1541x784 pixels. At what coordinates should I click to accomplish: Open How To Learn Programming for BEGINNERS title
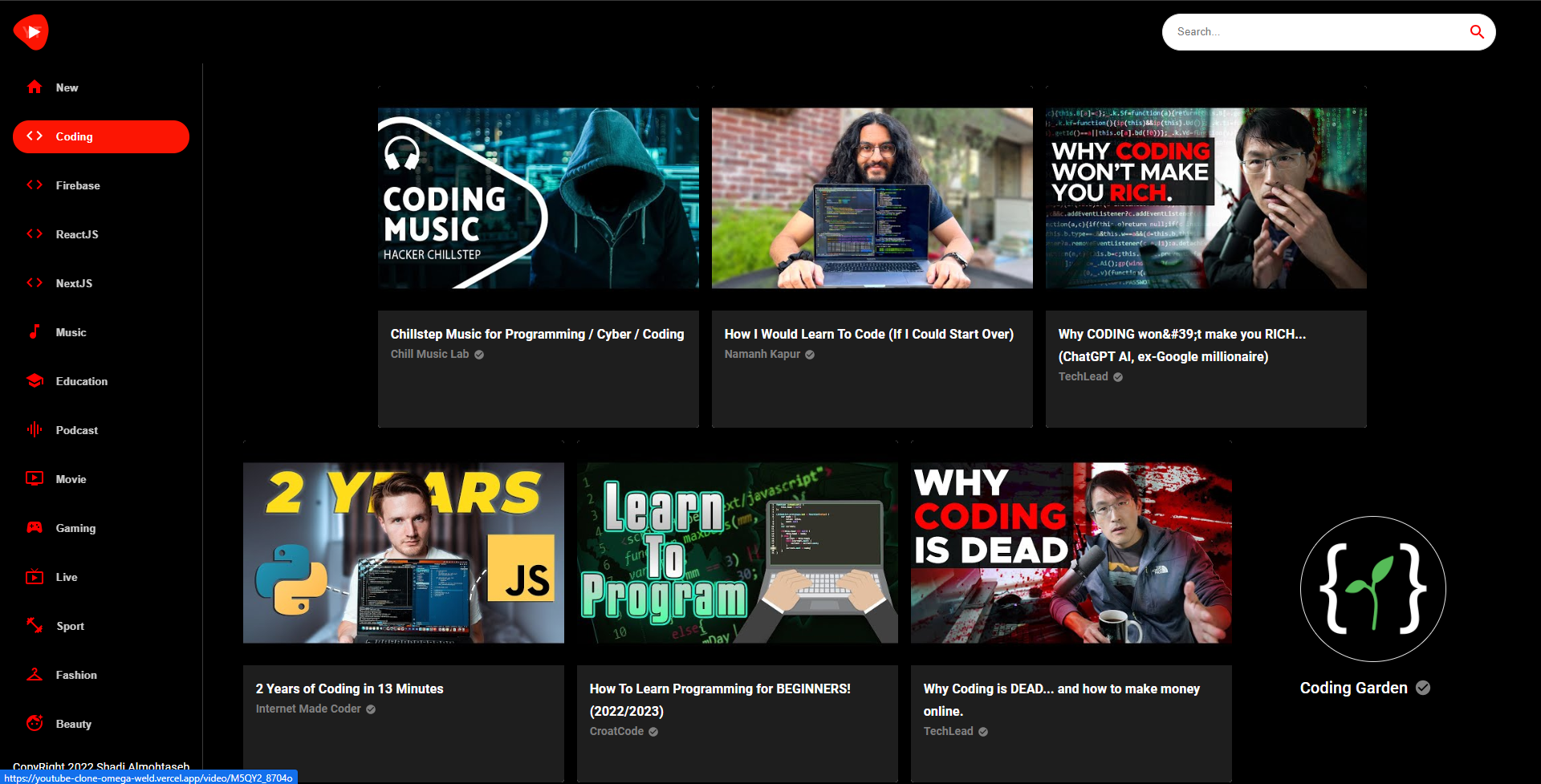click(x=720, y=700)
